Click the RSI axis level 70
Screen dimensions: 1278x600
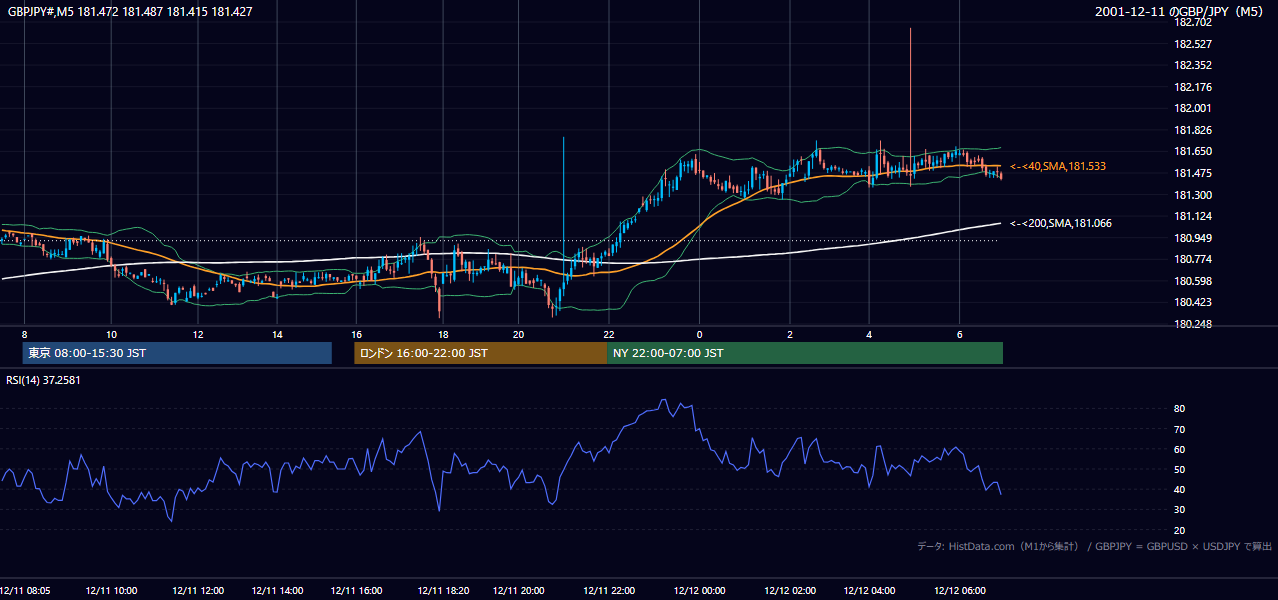(1179, 429)
